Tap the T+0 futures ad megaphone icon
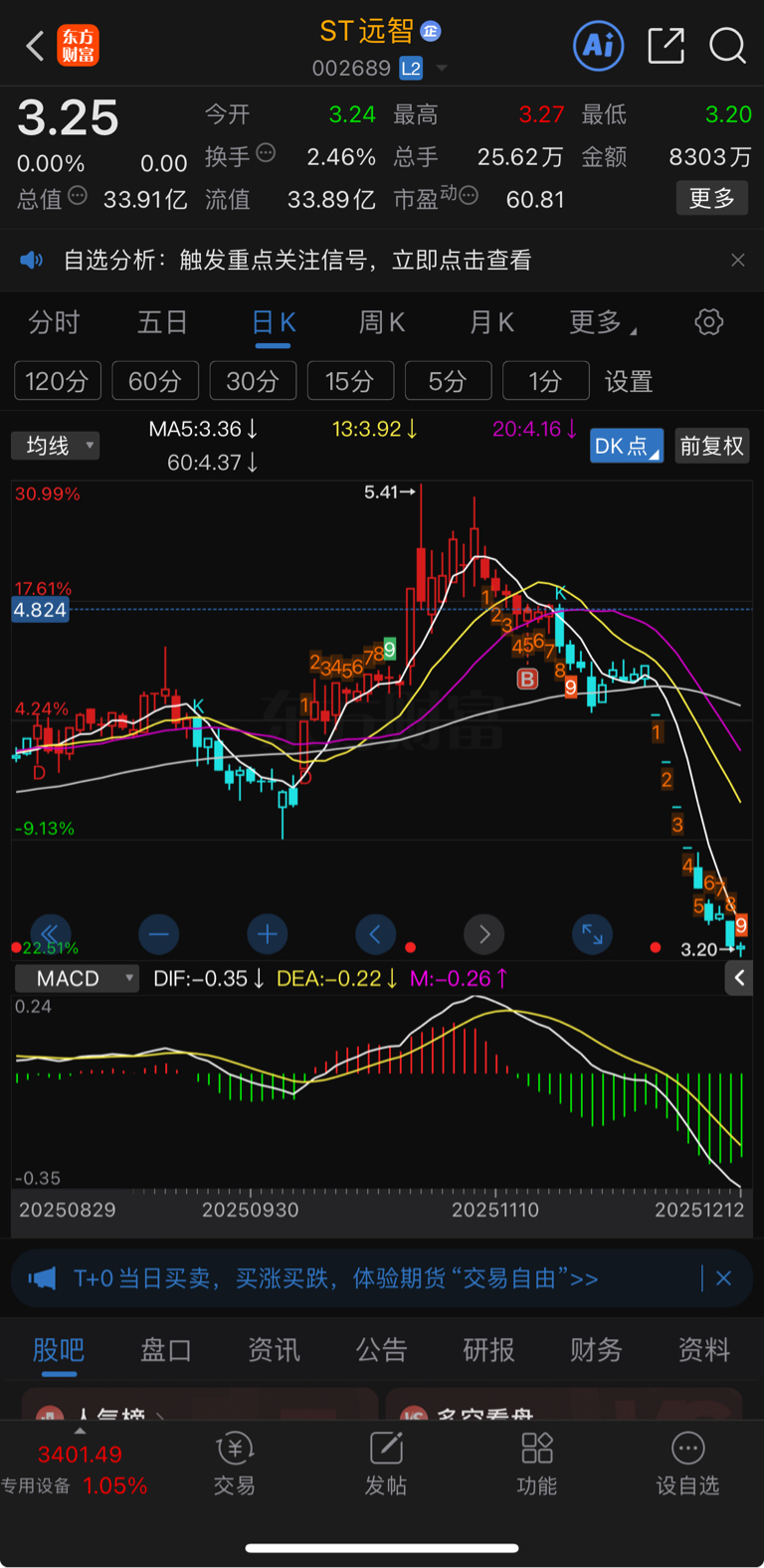 pyautogui.click(x=42, y=1278)
